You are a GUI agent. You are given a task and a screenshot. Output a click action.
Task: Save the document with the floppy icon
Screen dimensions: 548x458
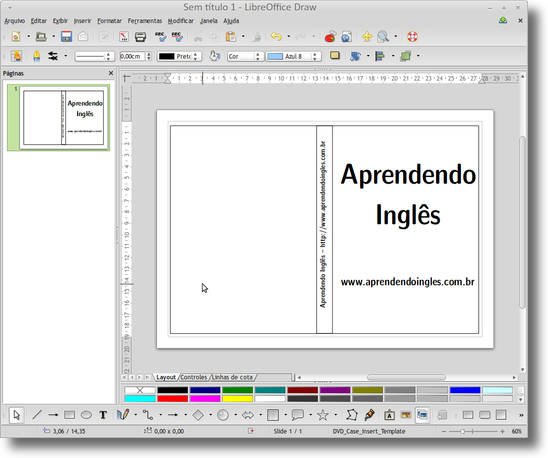(x=66, y=36)
